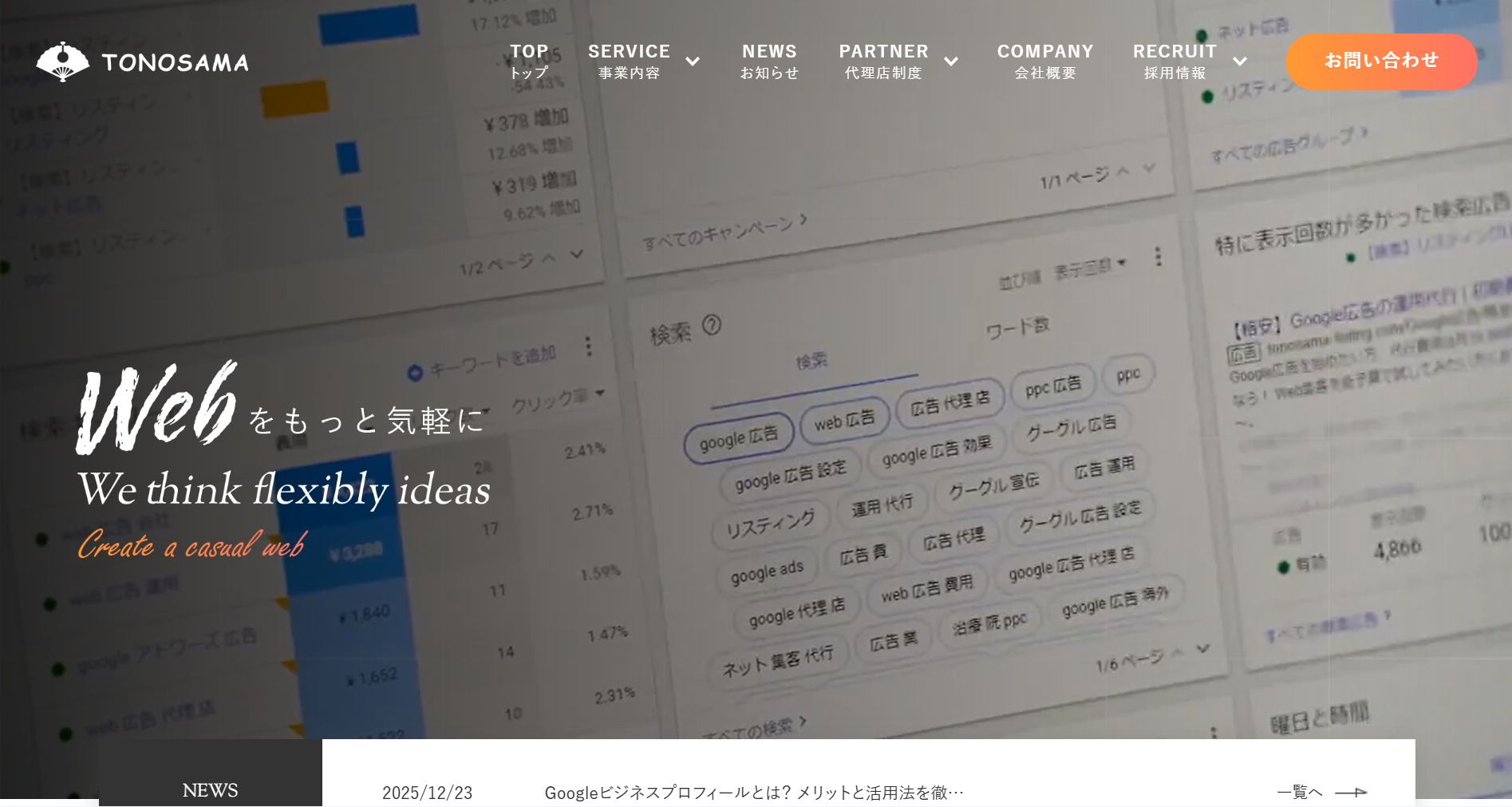Screen dimensions: 1512x807
Task: Open the Googleビジネスプロフィール news headline
Action: click(754, 792)
